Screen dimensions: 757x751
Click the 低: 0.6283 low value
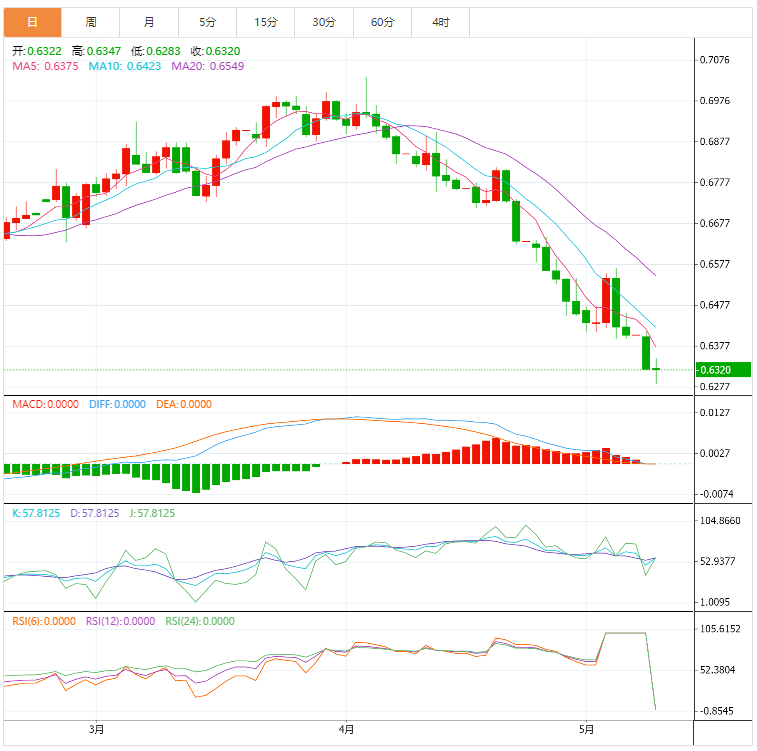(155, 51)
